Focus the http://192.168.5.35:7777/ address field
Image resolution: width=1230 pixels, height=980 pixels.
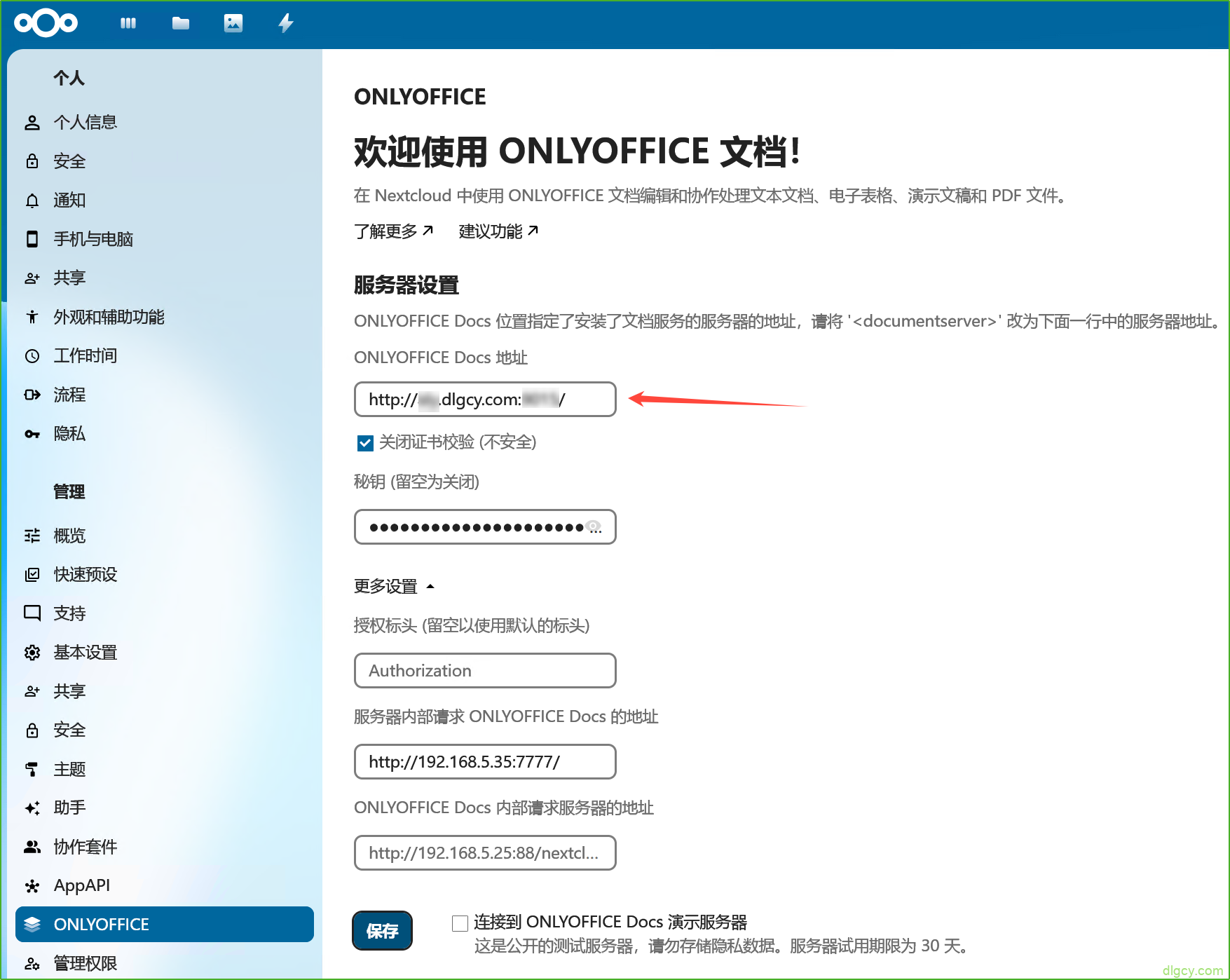coord(485,762)
